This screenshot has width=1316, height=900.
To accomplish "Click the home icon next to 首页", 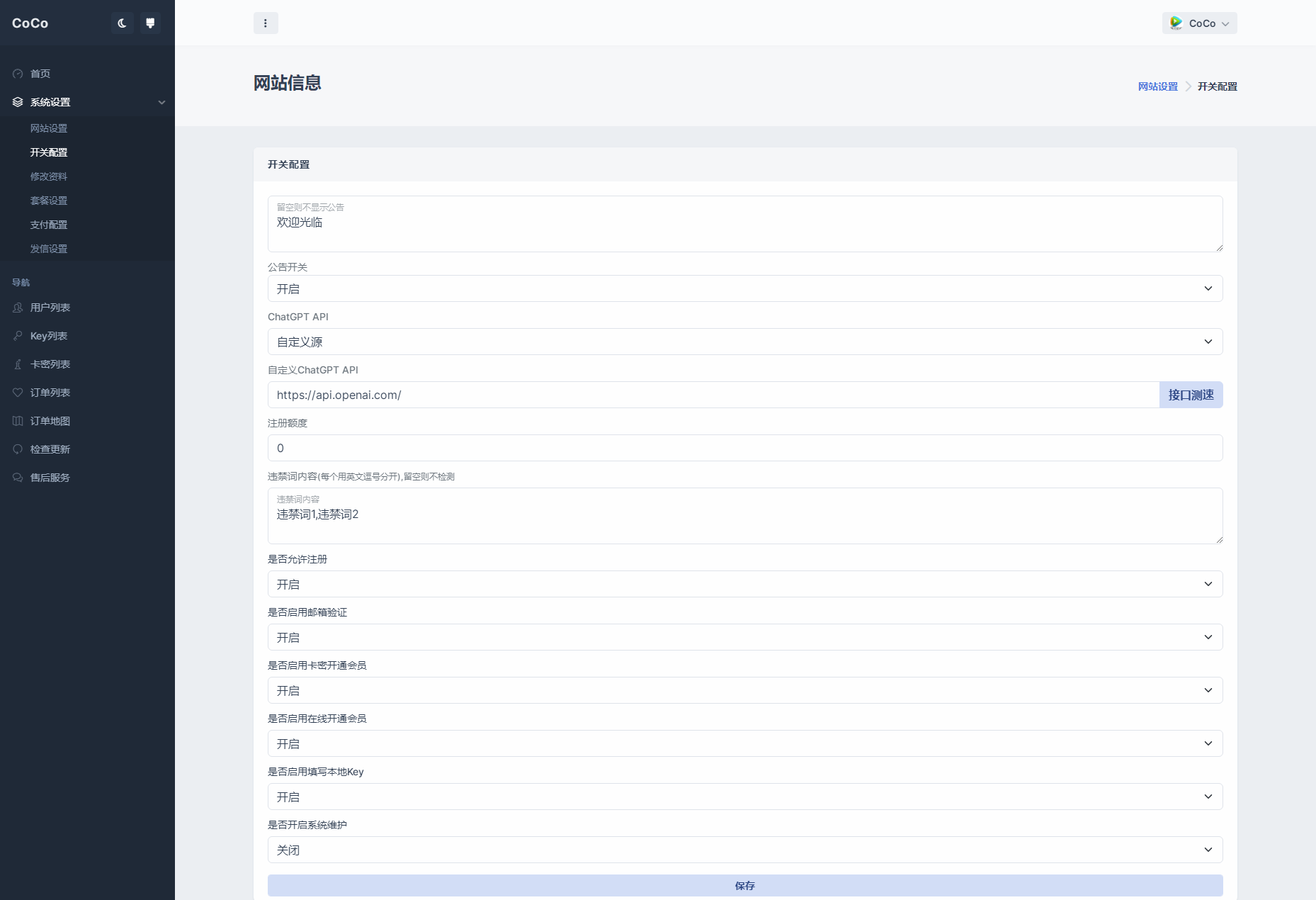I will (x=17, y=74).
